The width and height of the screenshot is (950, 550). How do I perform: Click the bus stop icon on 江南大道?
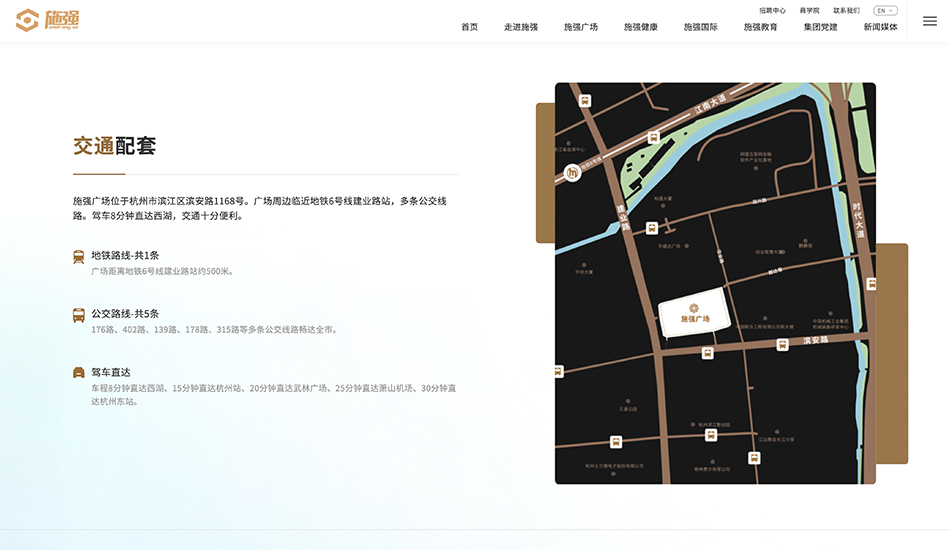(653, 138)
